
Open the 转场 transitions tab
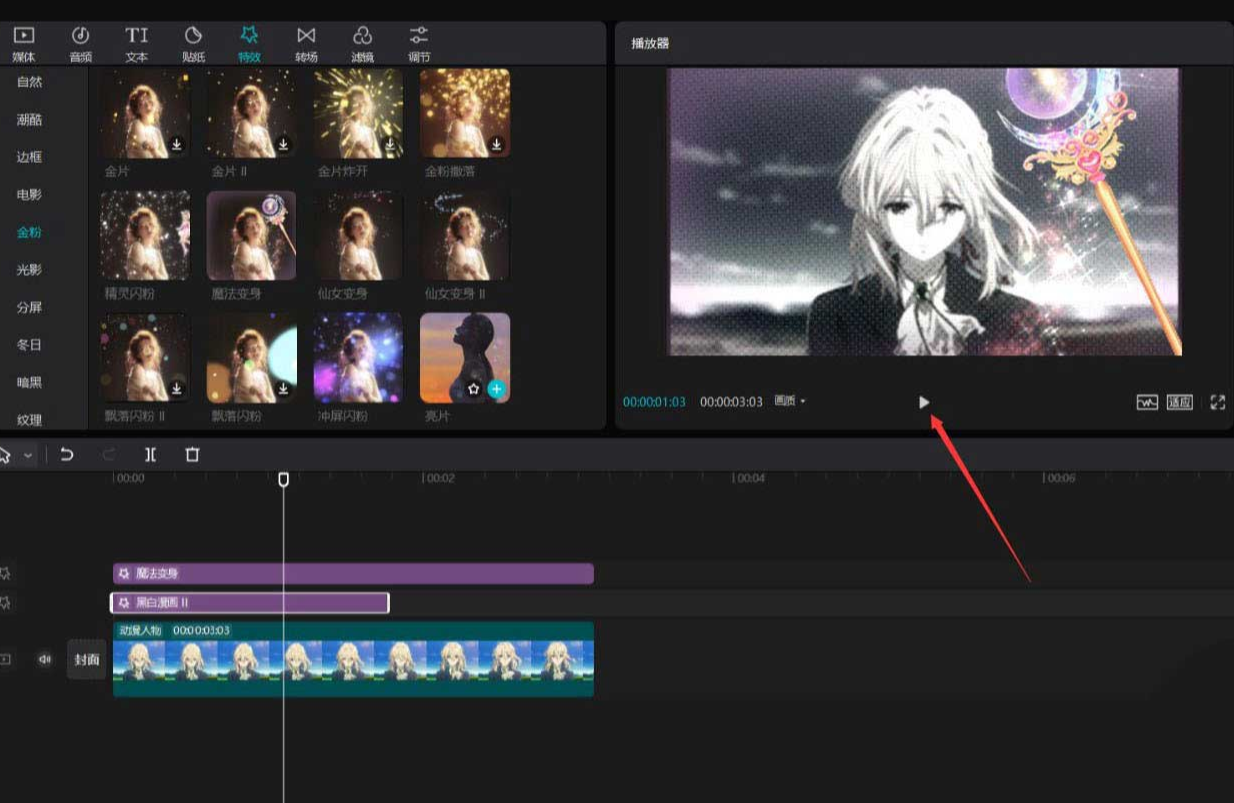[x=306, y=44]
